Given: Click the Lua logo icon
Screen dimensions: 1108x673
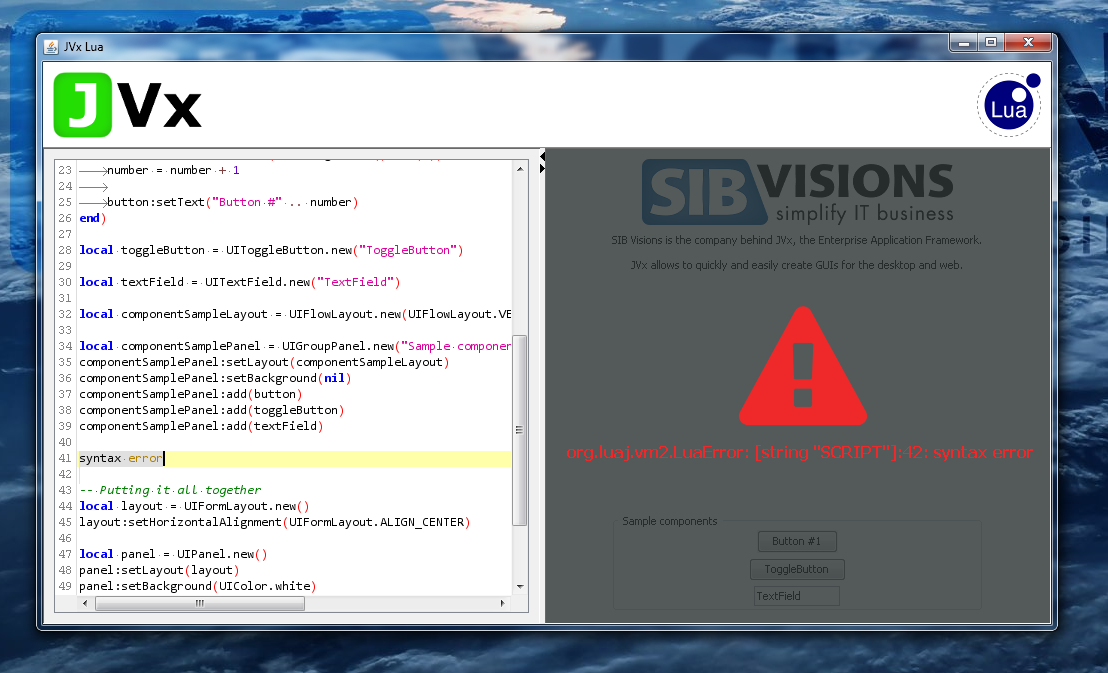Looking at the screenshot, I should pyautogui.click(x=1009, y=105).
